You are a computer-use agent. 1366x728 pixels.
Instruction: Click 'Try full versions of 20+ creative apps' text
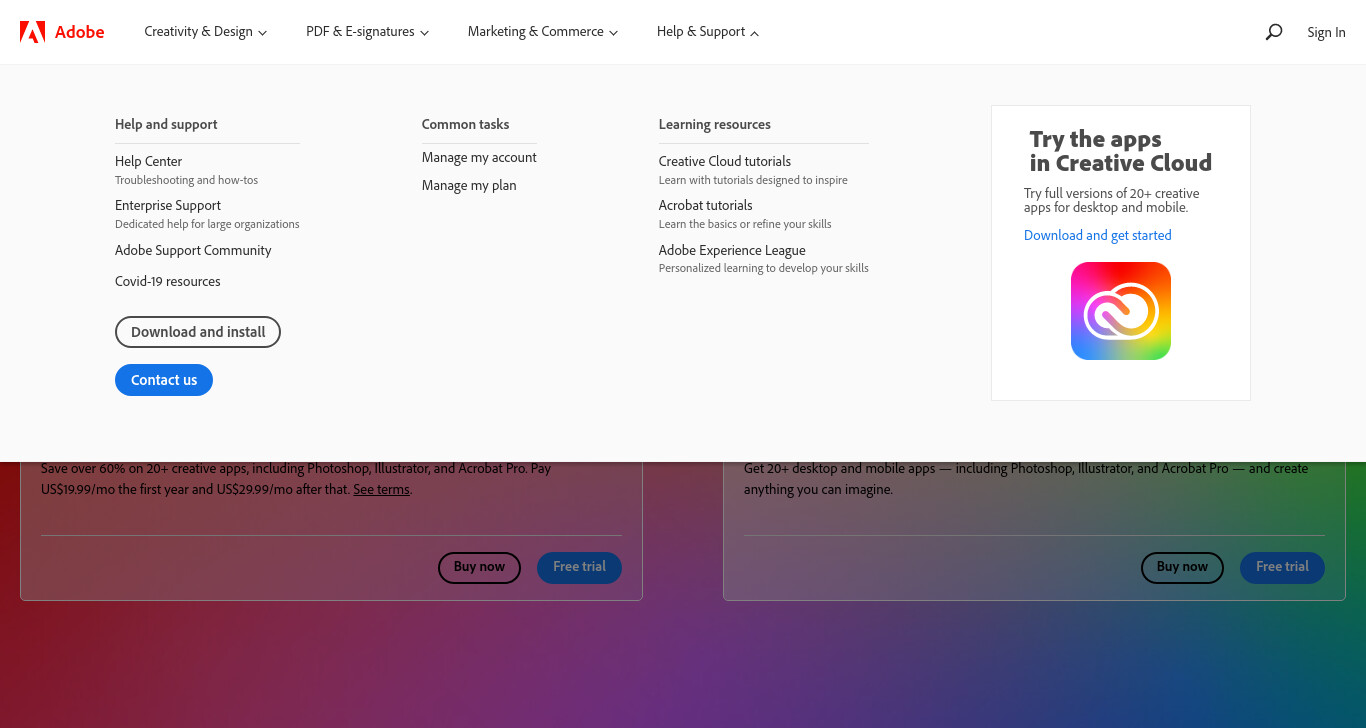(x=1111, y=200)
